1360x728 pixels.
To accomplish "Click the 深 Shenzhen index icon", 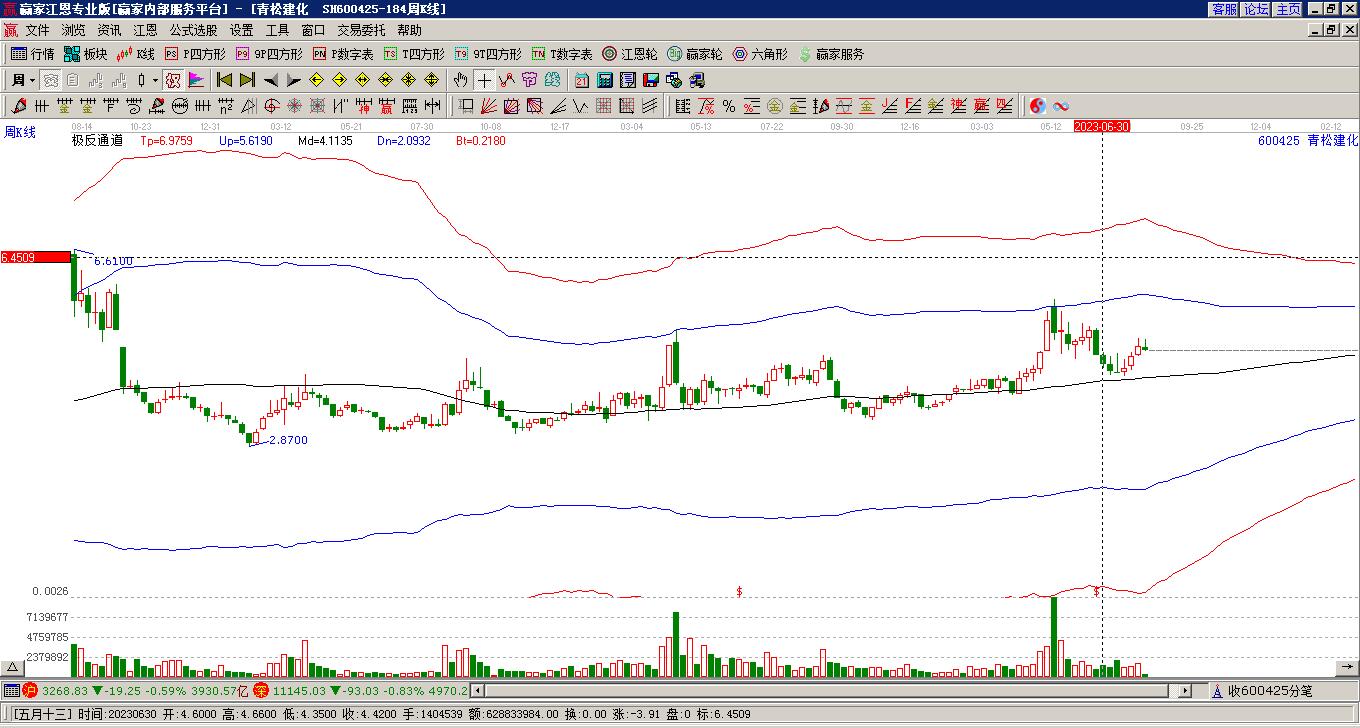I will tap(260, 690).
